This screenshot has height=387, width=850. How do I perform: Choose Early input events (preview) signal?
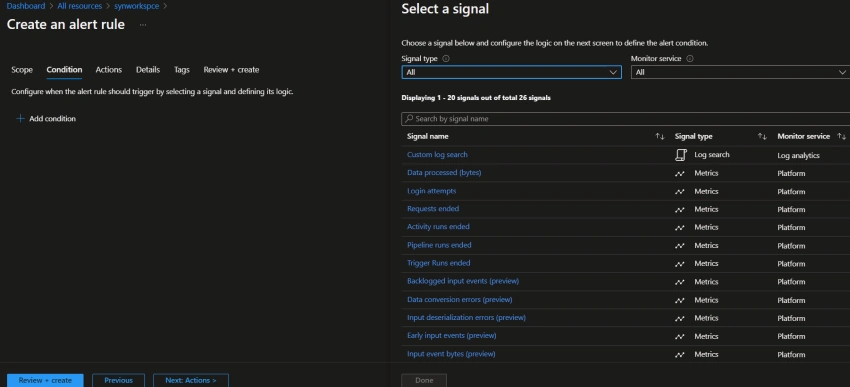click(452, 336)
